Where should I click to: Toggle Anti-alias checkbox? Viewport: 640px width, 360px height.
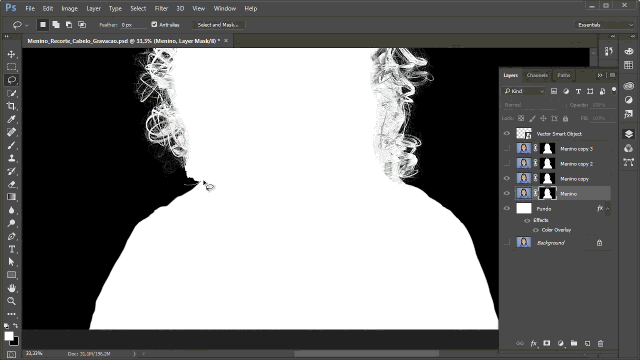(x=154, y=24)
